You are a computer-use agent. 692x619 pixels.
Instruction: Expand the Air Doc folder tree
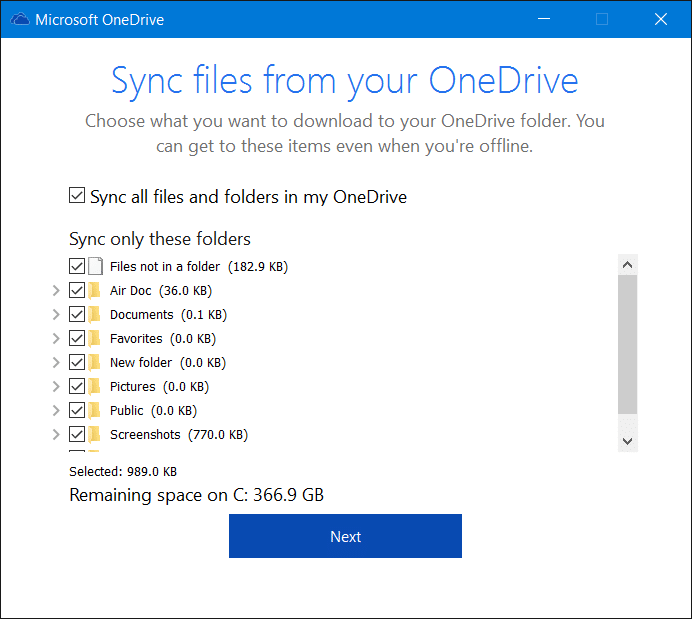(56, 290)
